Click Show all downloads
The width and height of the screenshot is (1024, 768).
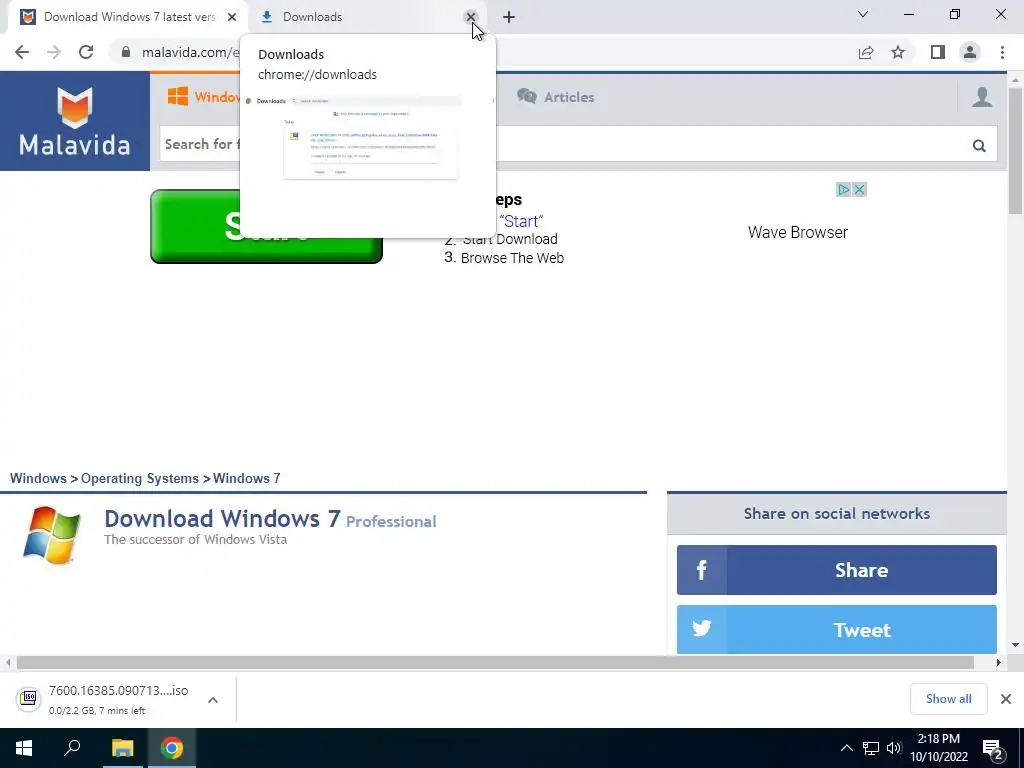[948, 699]
